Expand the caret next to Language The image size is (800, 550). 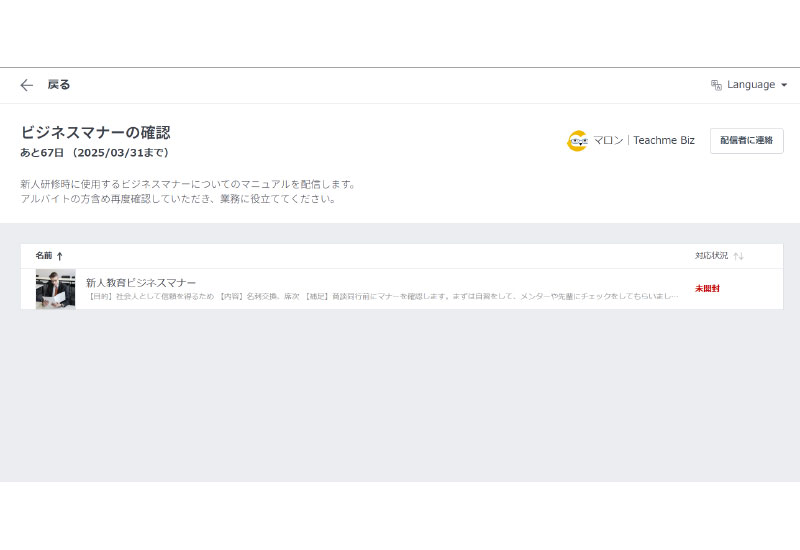coord(784,85)
